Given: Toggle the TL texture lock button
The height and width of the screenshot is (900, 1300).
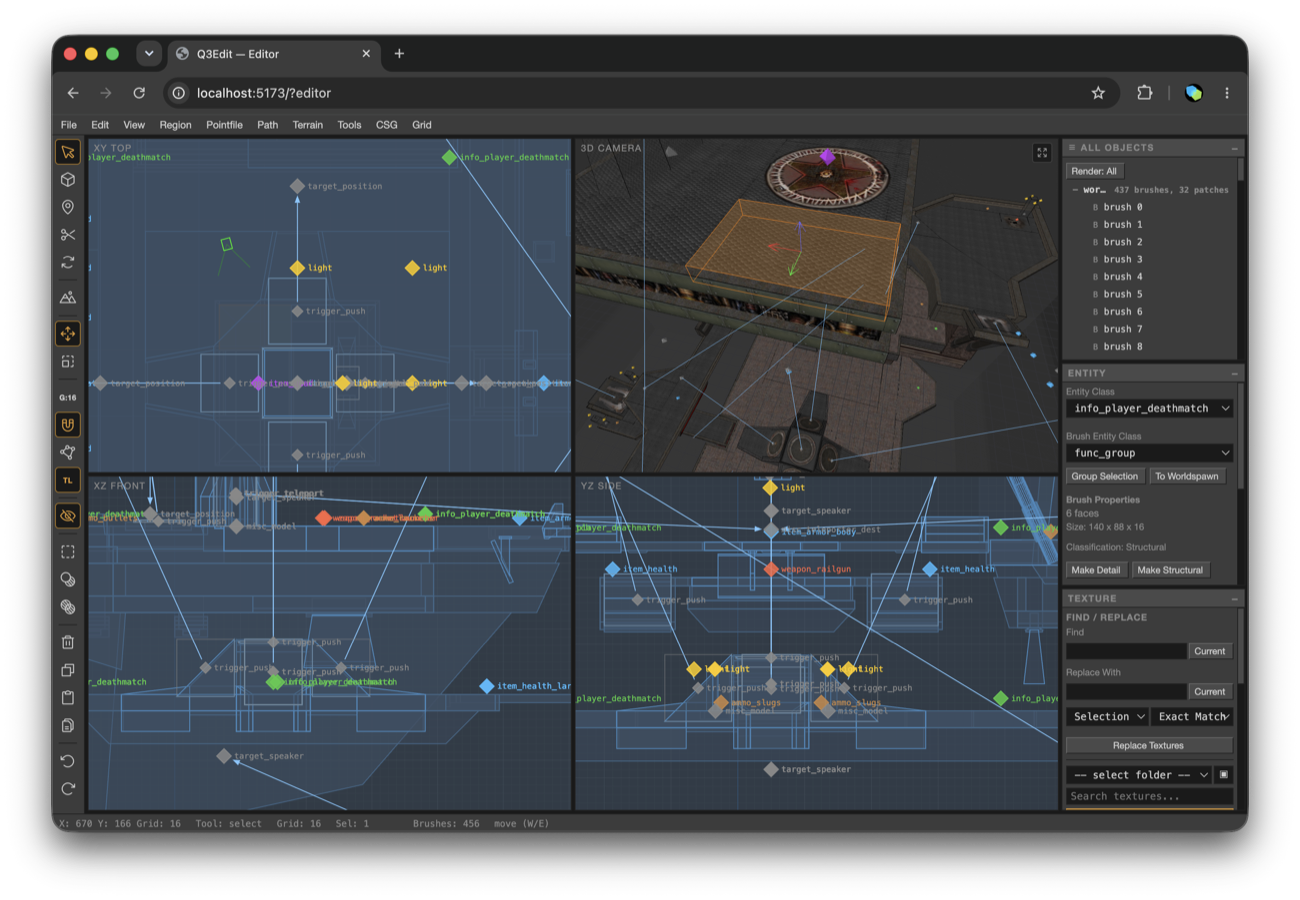Looking at the screenshot, I should coord(68,481).
